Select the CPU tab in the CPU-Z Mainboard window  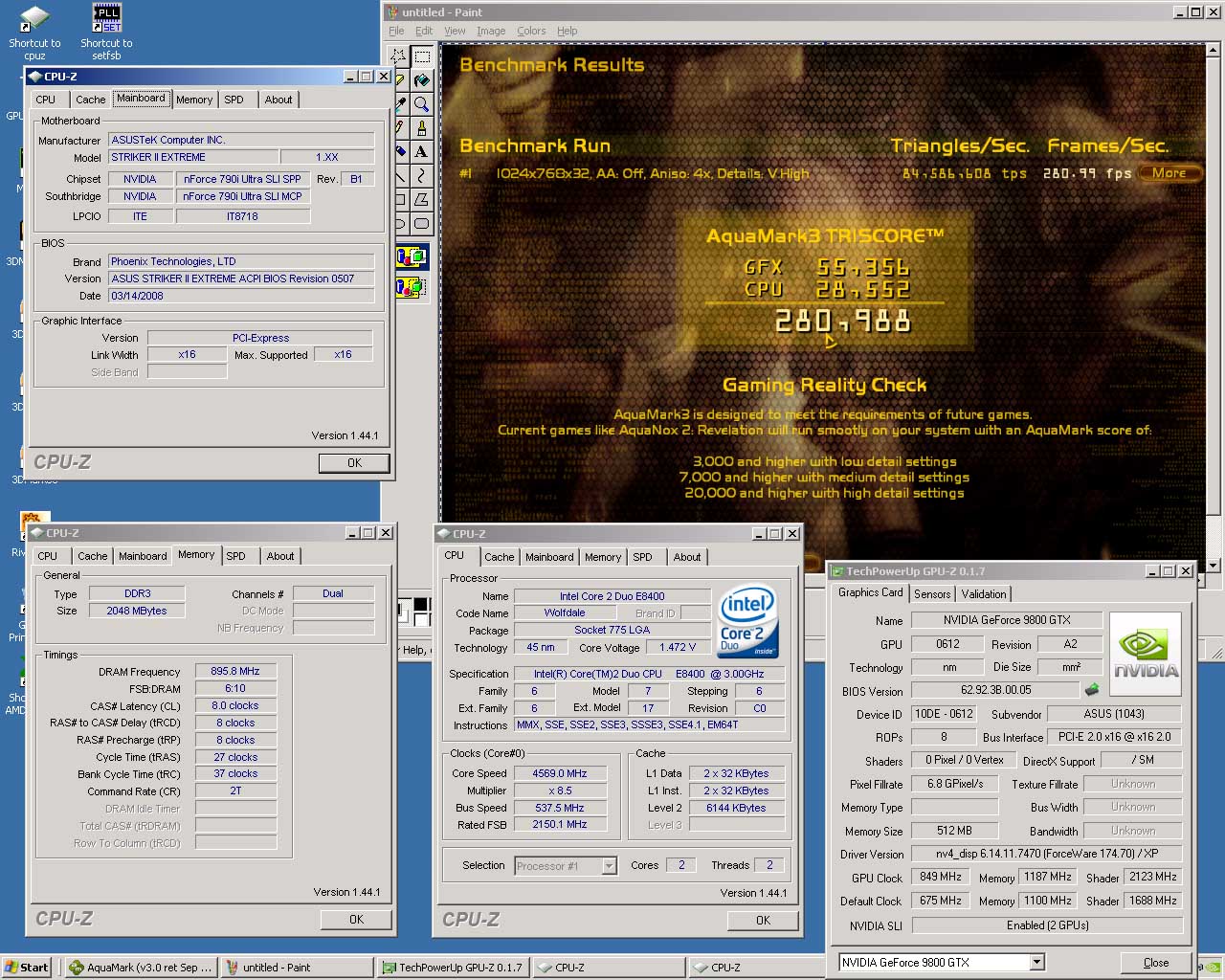(46, 100)
